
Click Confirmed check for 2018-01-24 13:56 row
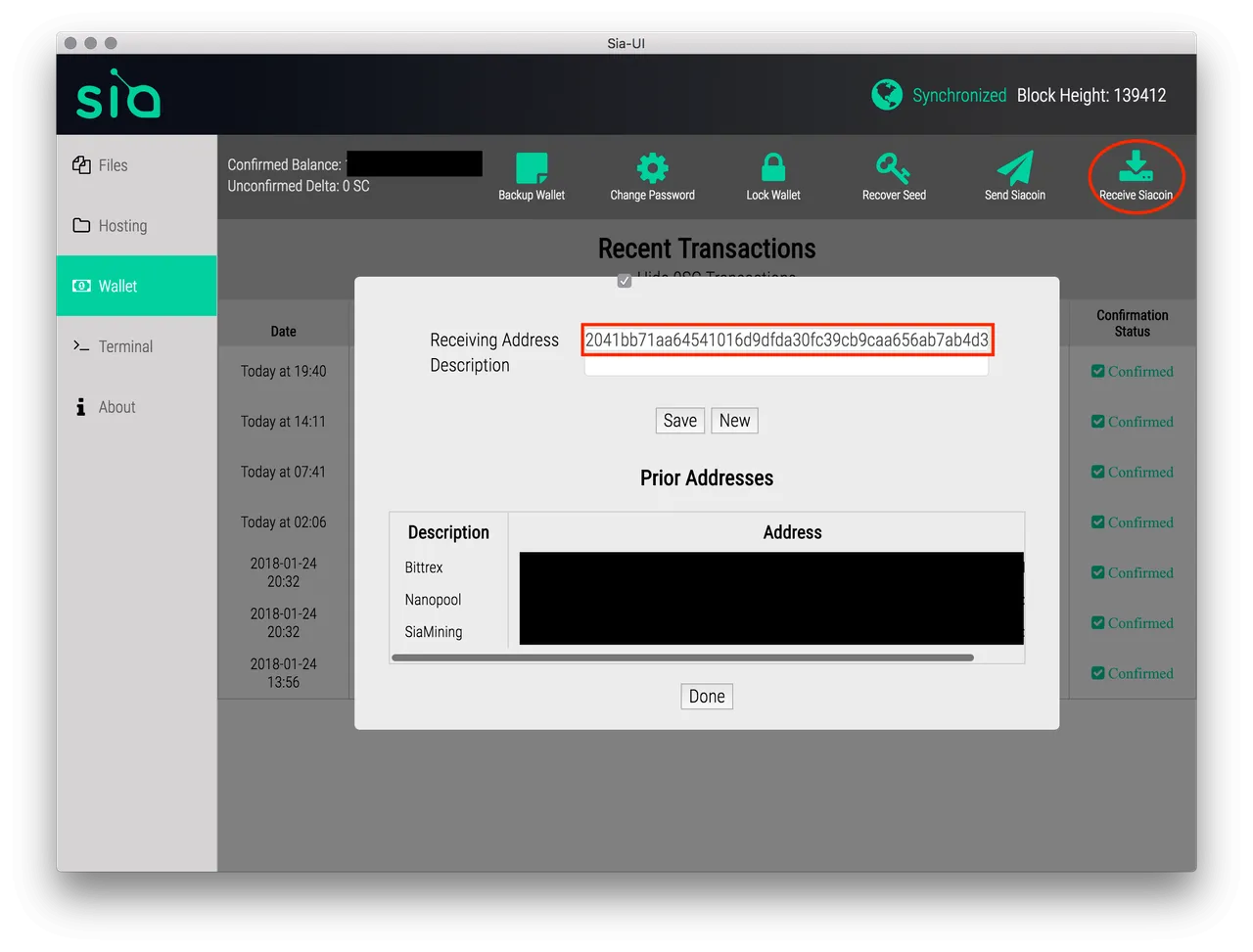(1098, 673)
